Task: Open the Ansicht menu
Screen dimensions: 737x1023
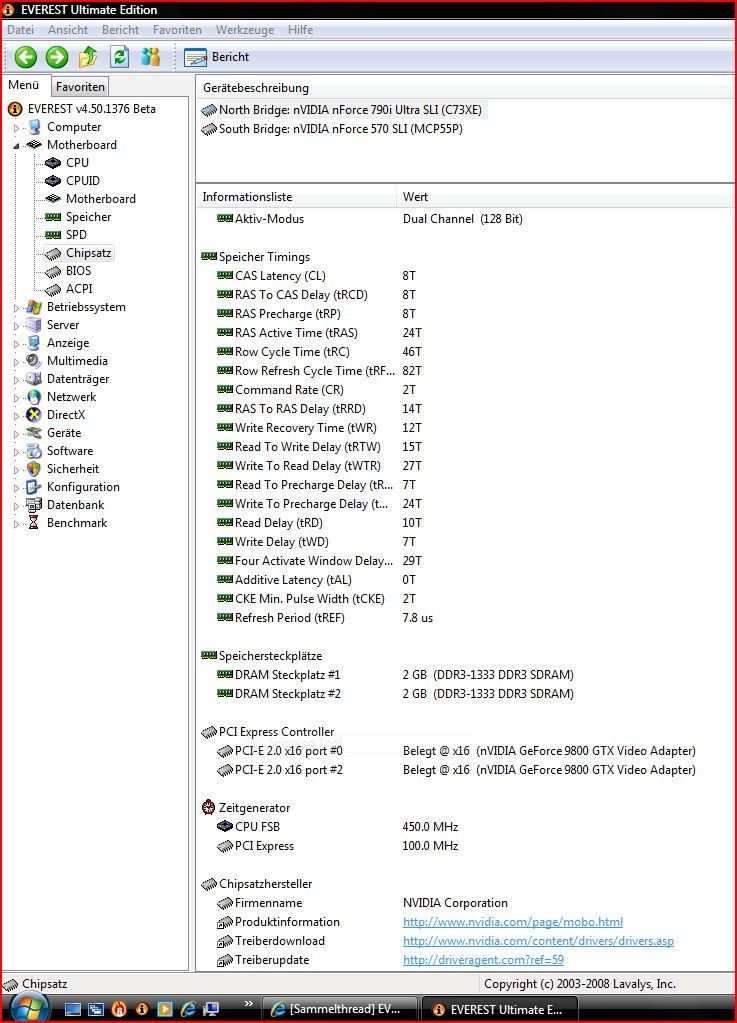Action: 68,30
